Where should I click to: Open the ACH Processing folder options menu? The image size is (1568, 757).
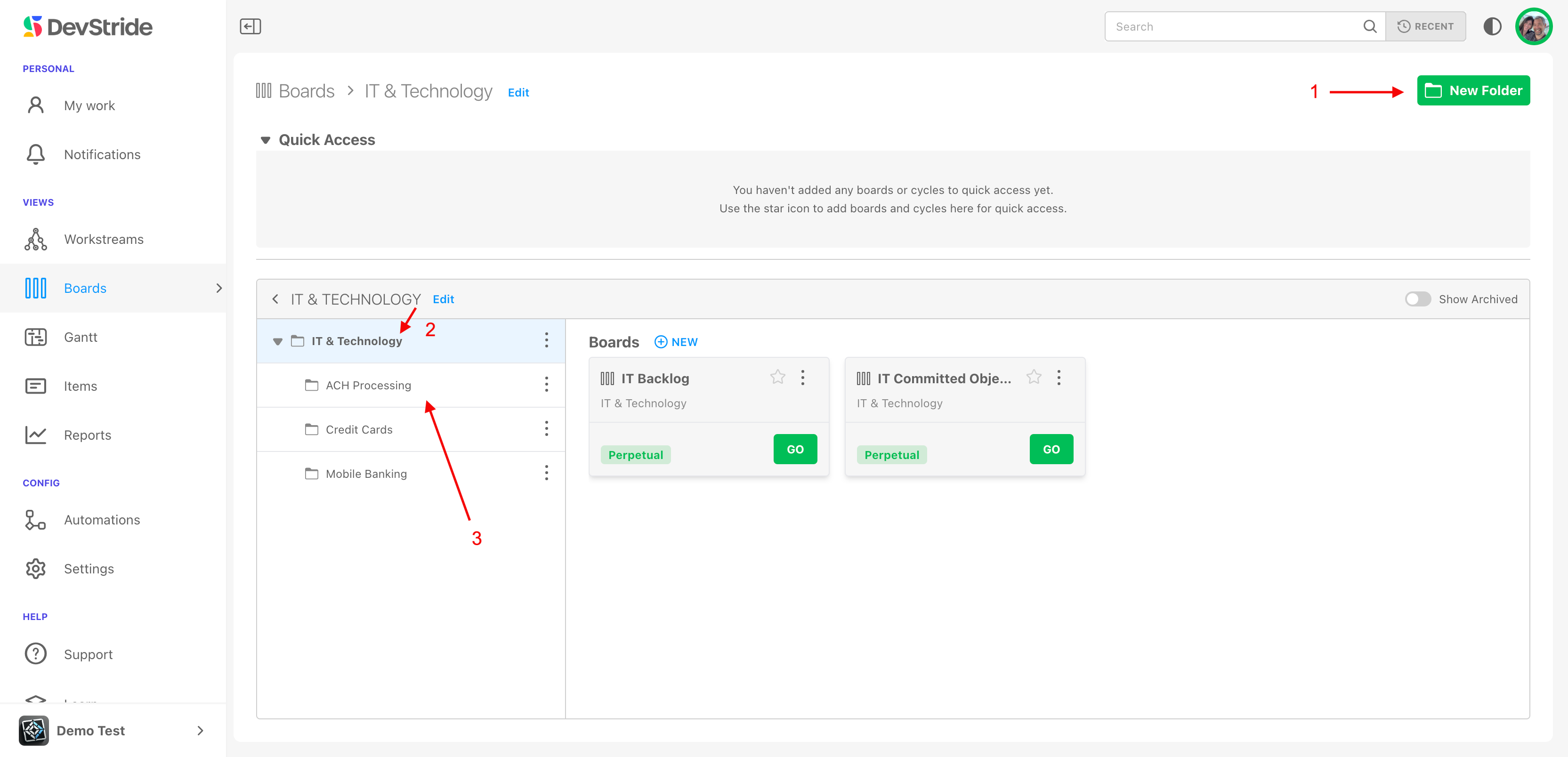(x=546, y=385)
